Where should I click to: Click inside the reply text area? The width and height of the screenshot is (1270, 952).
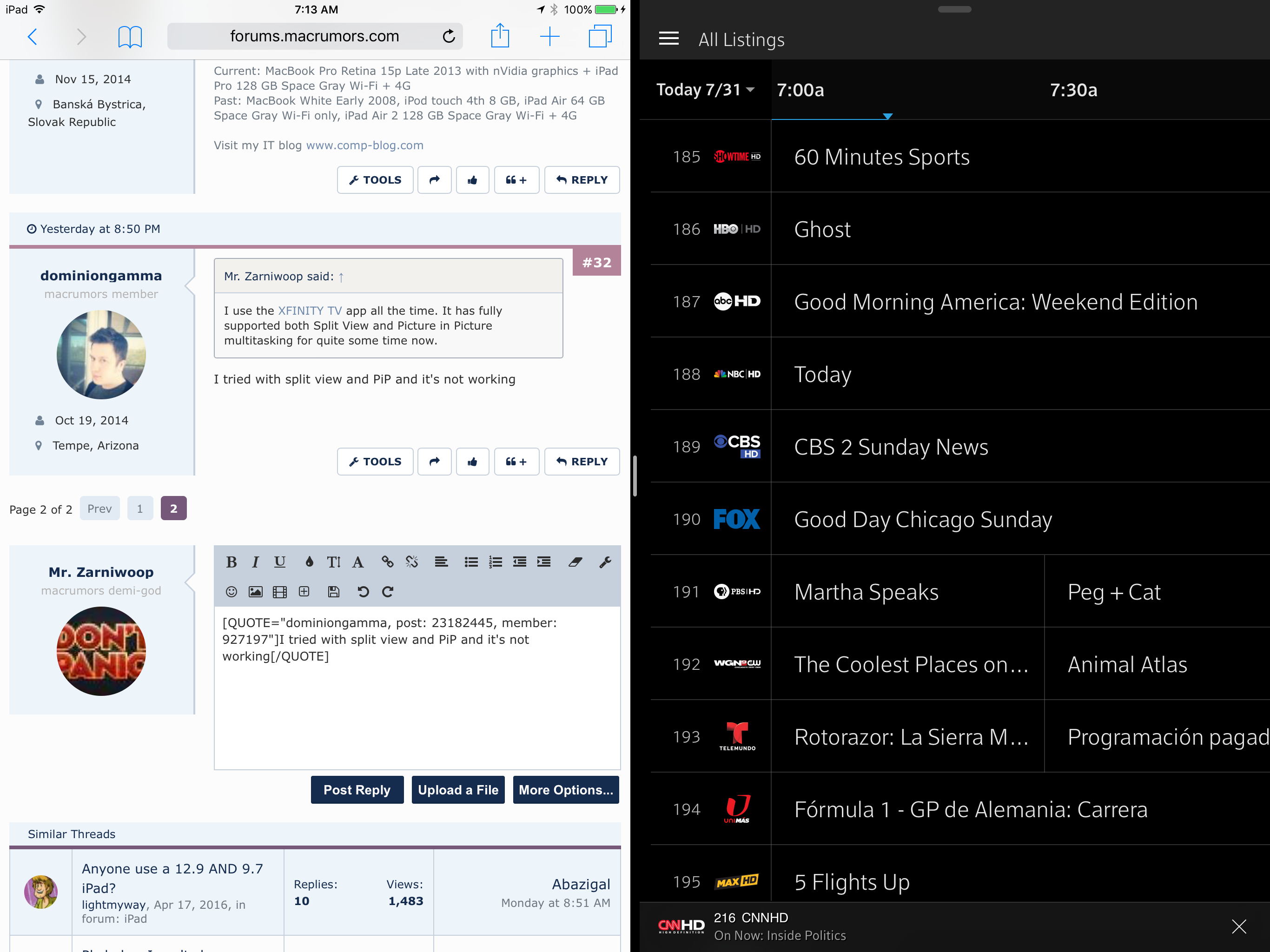click(x=417, y=688)
